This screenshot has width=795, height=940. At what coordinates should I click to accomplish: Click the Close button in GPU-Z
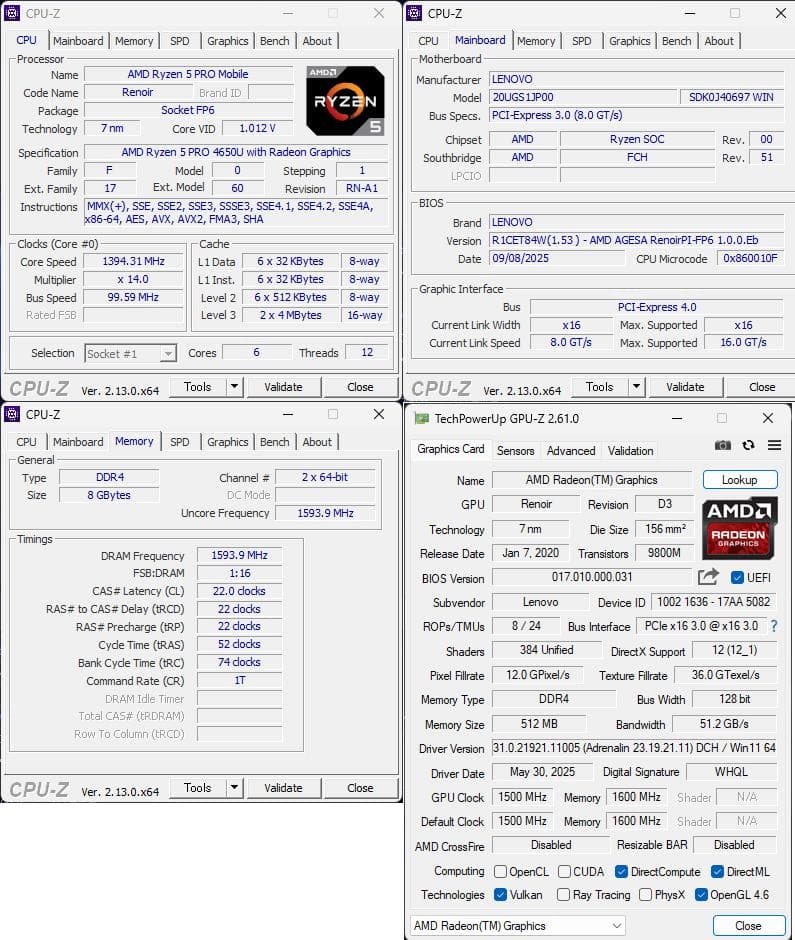(x=749, y=926)
